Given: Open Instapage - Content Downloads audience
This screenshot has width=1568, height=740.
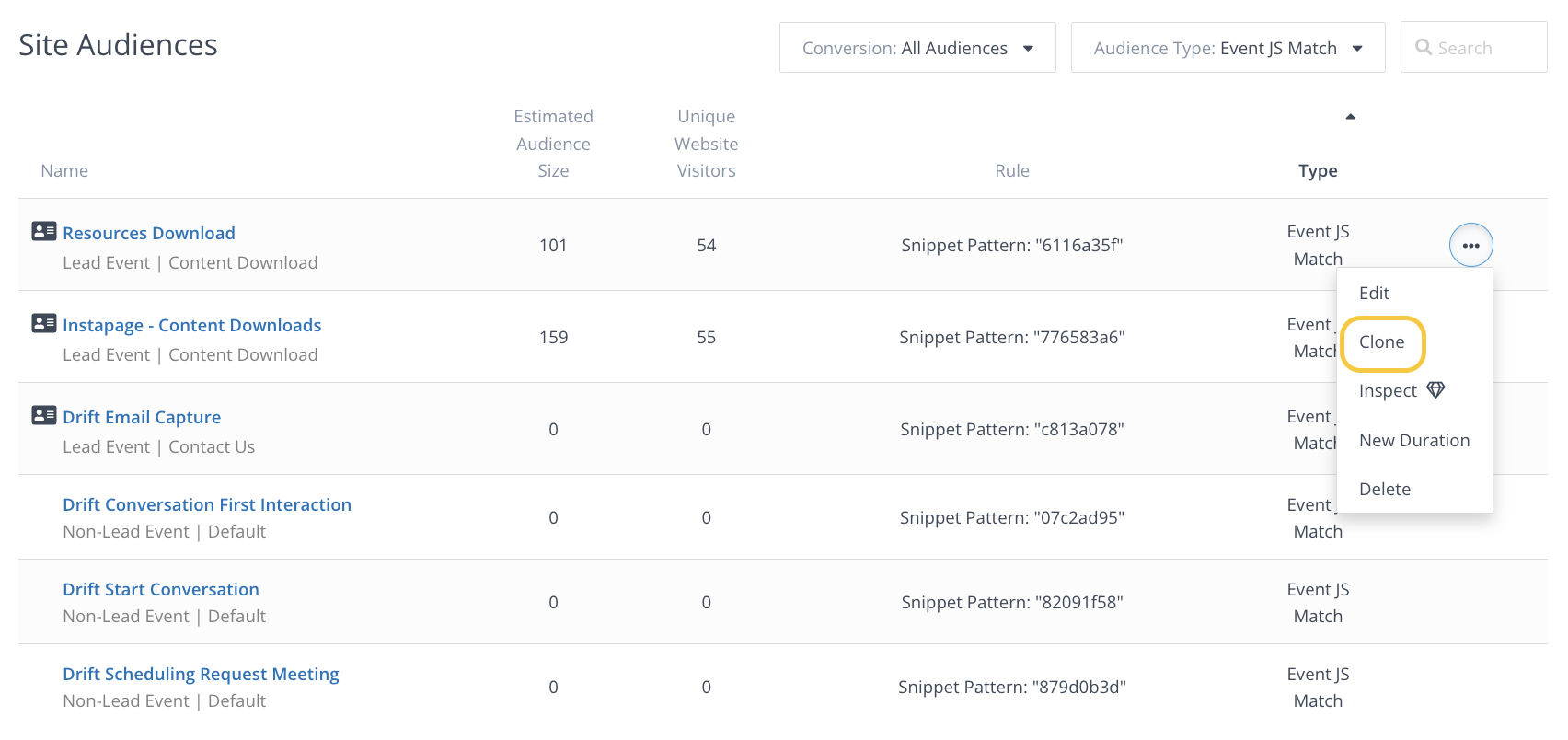Looking at the screenshot, I should [191, 325].
